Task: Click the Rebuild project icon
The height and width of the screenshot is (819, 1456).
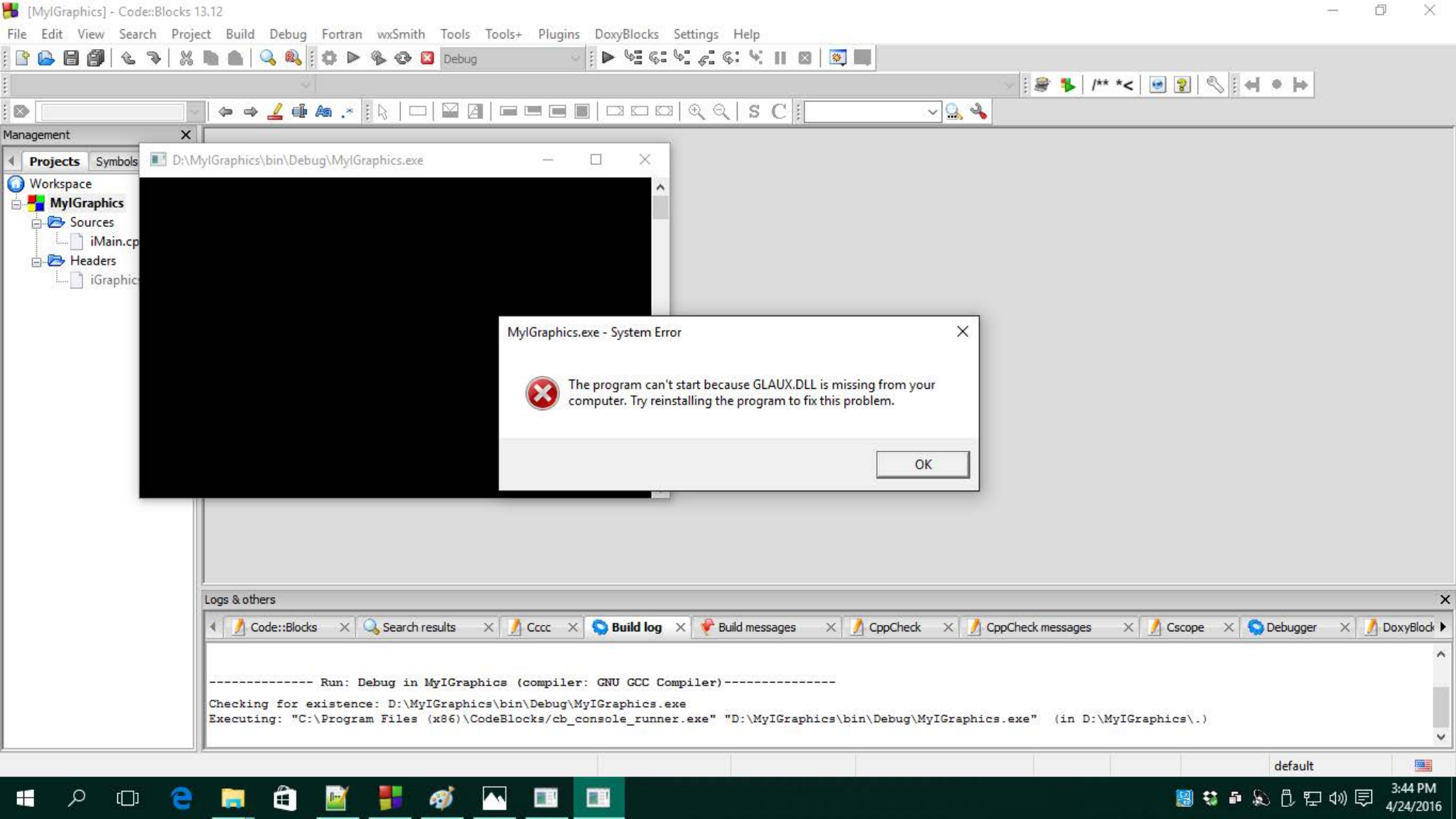Action: 403,58
